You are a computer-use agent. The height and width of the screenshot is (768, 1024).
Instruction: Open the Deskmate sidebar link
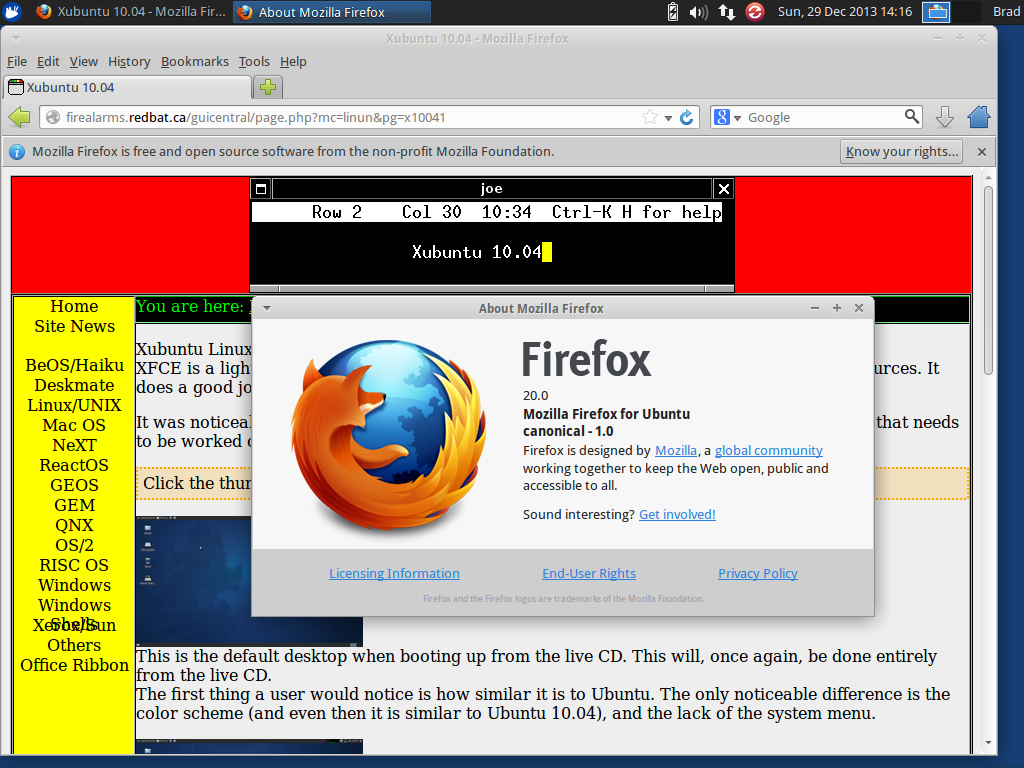[x=74, y=385]
